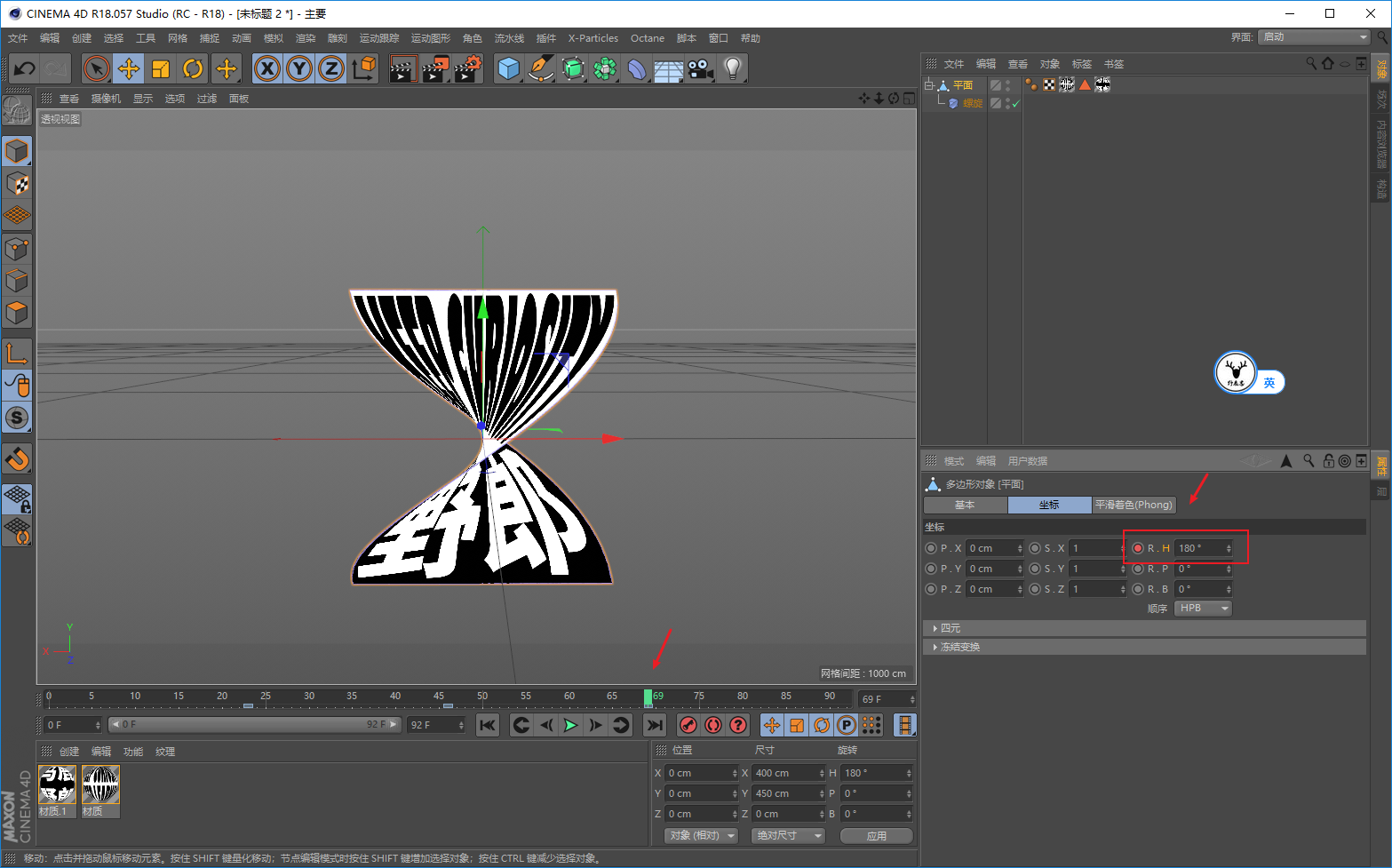1392x868 pixels.
Task: Toggle 螺旋 object enable checkmark
Action: pyautogui.click(x=1016, y=104)
